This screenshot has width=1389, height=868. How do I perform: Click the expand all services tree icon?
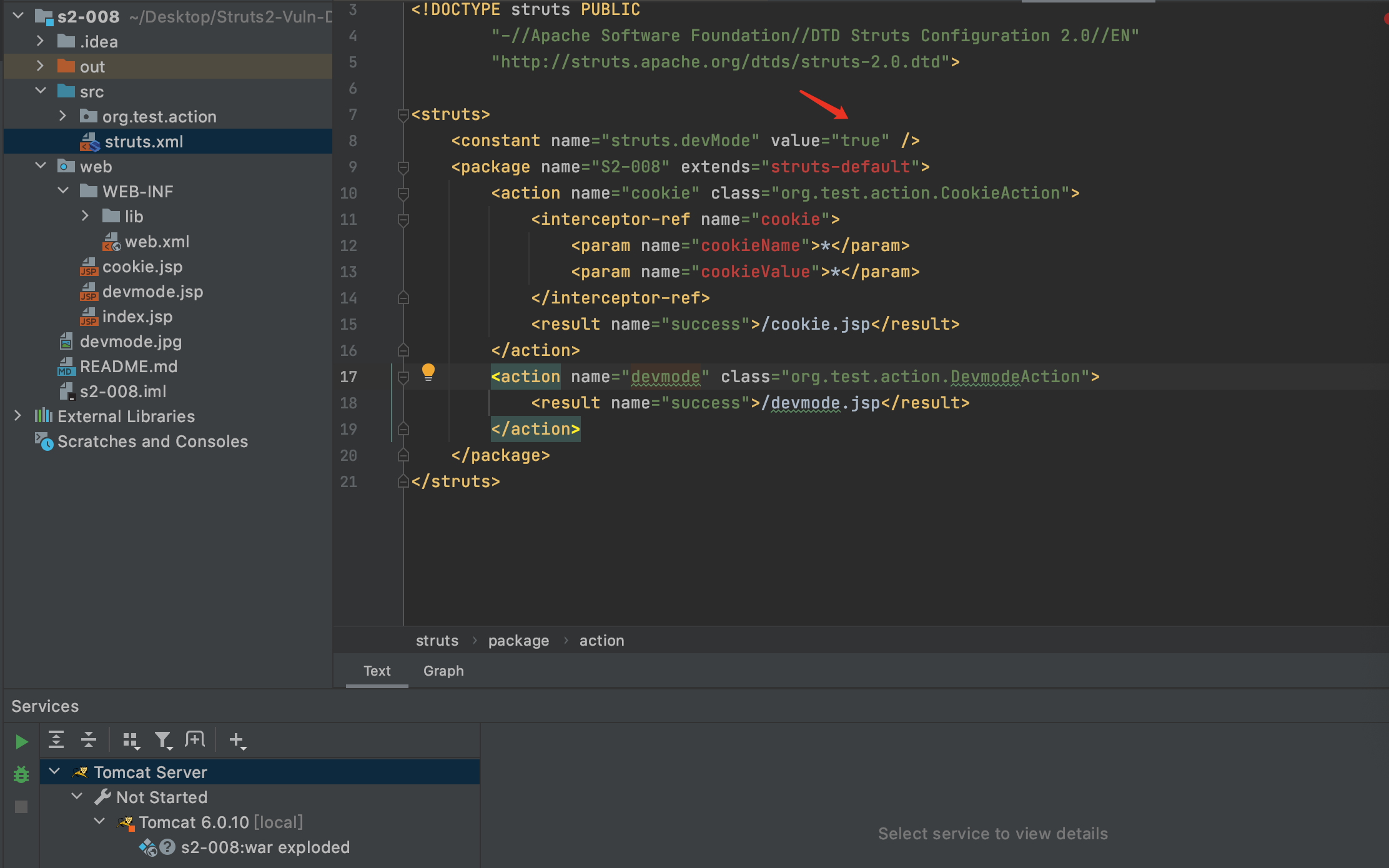click(54, 740)
